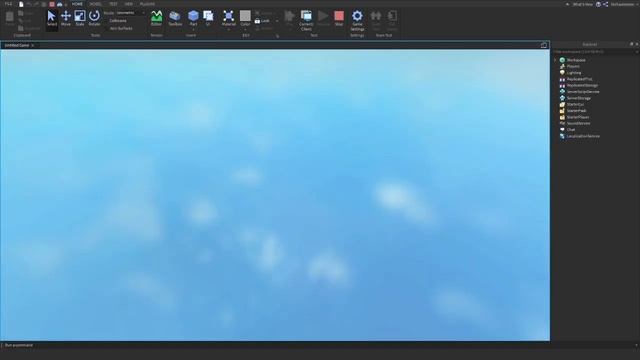Click the StarterPlayer icon

tap(562, 117)
